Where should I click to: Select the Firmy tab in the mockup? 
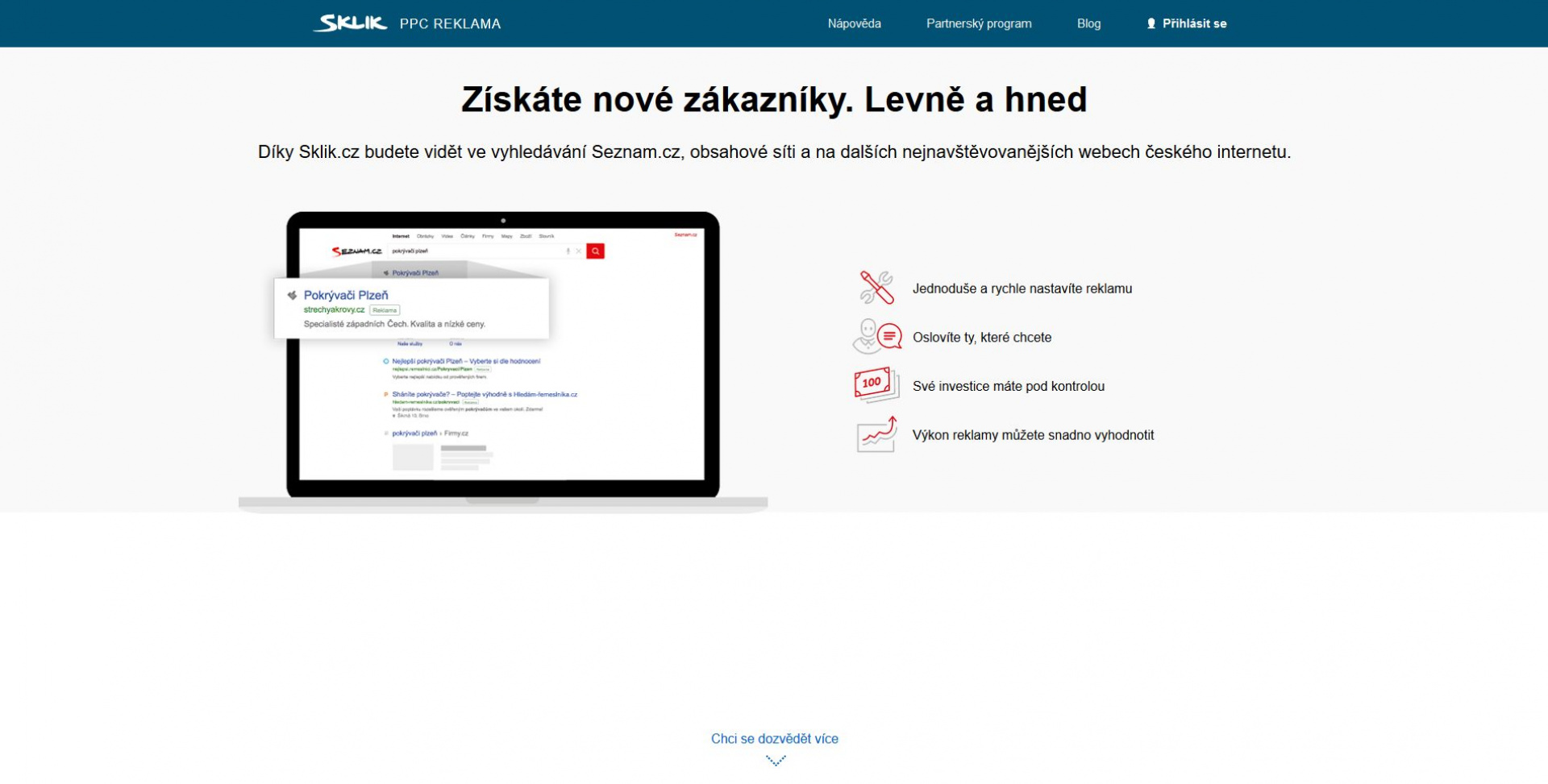(x=488, y=236)
